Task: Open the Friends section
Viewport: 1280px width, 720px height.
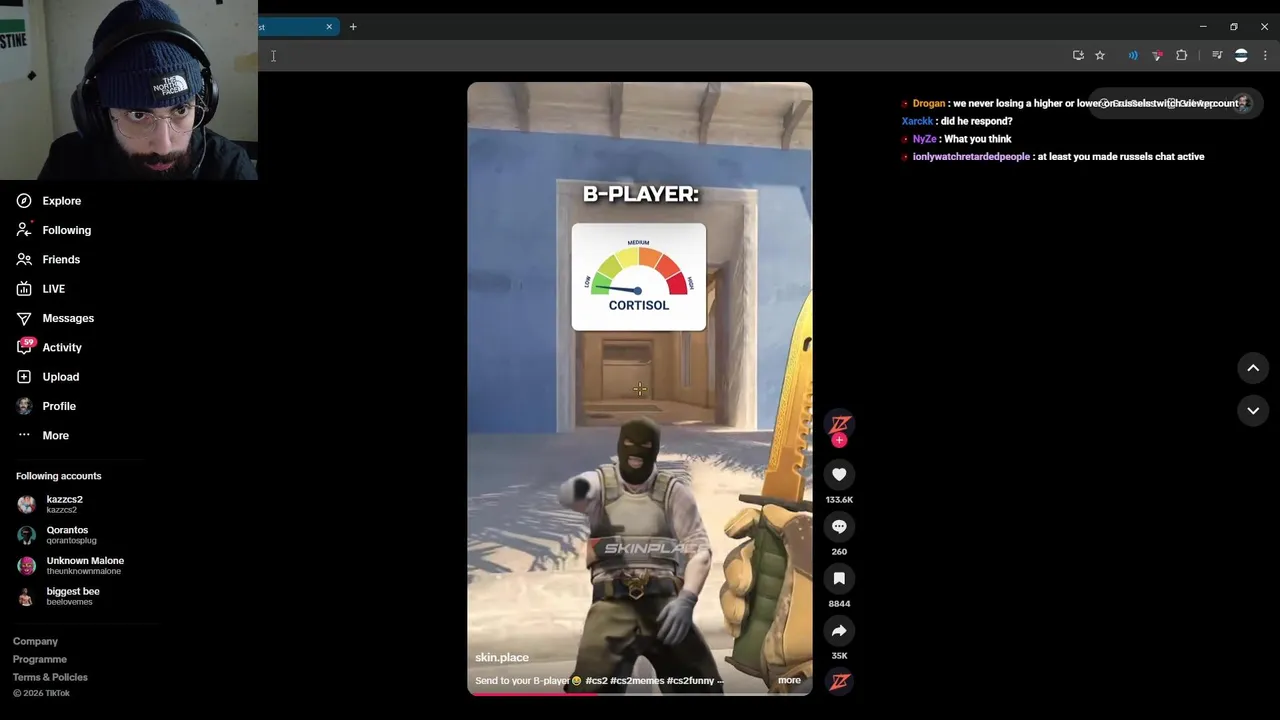Action: tap(48, 259)
